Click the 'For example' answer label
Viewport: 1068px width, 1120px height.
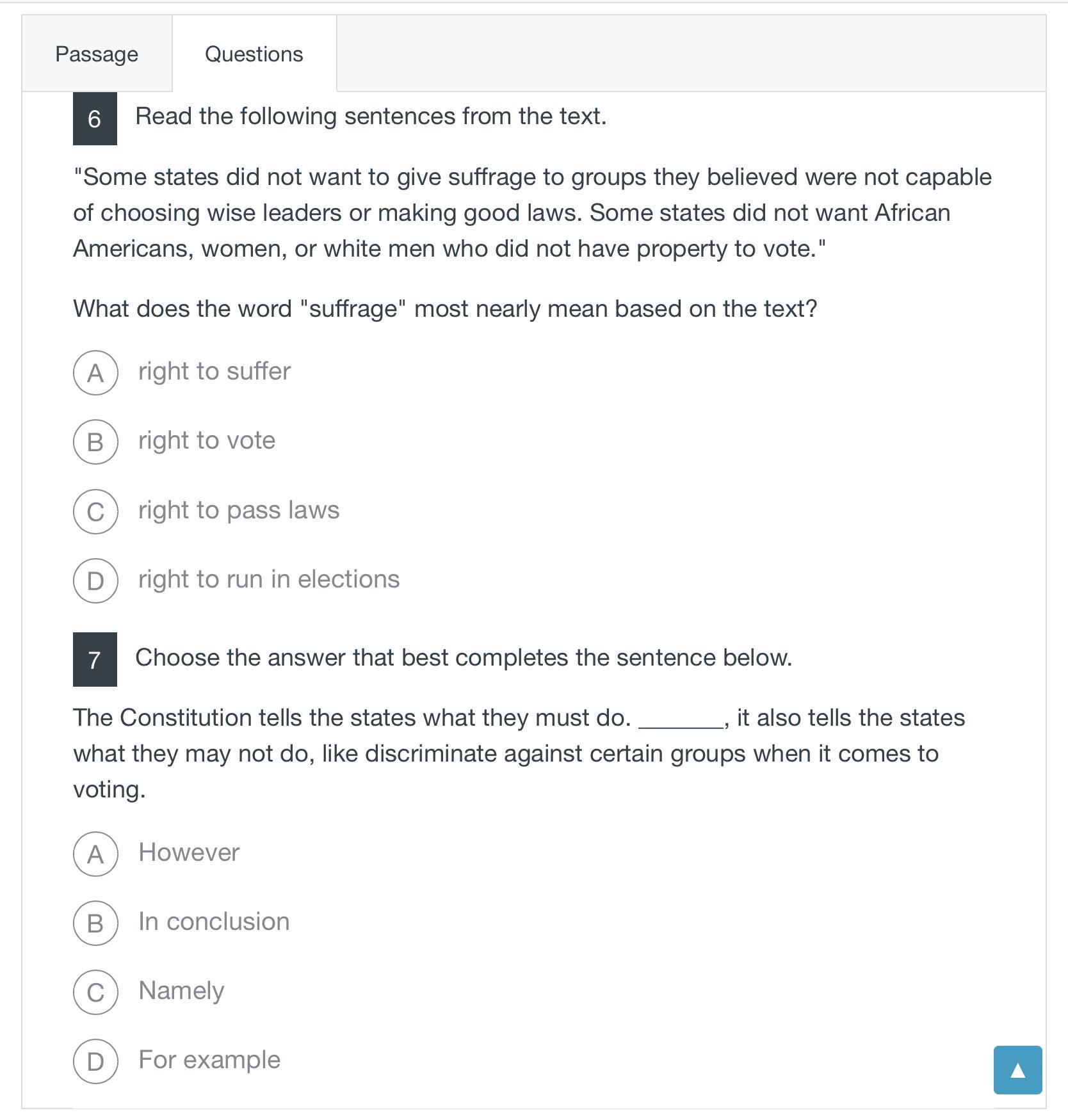pos(209,1060)
